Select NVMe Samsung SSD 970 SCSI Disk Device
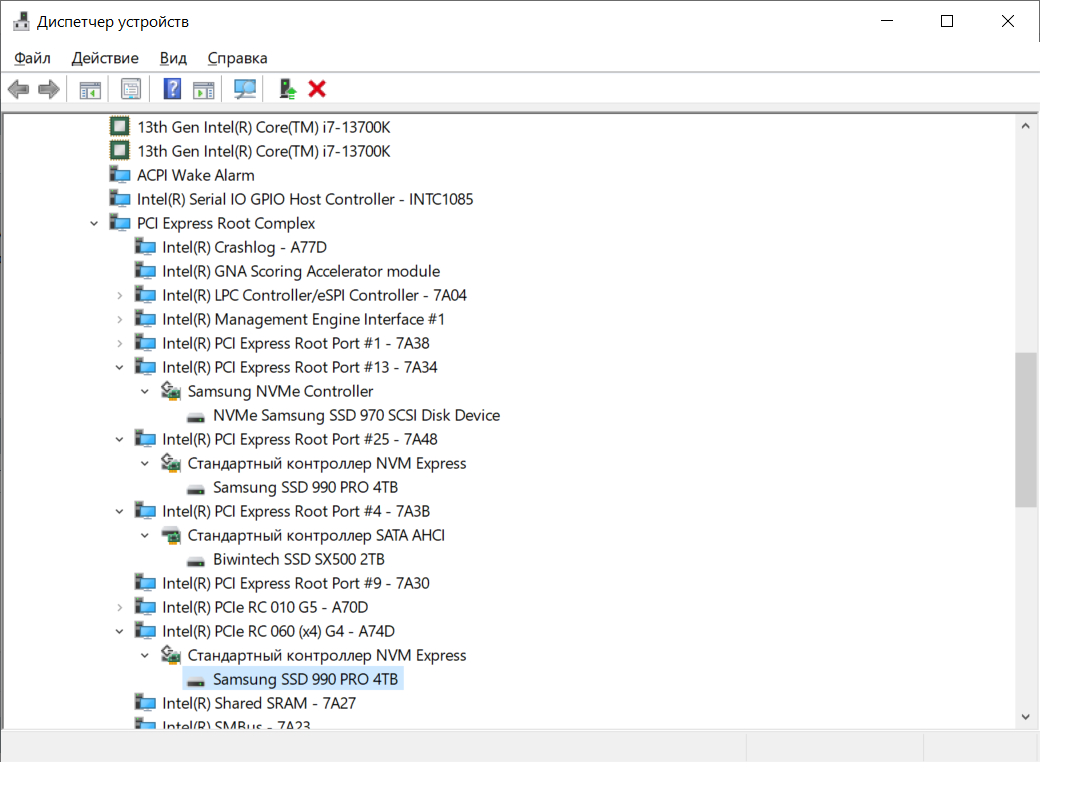 coord(357,416)
